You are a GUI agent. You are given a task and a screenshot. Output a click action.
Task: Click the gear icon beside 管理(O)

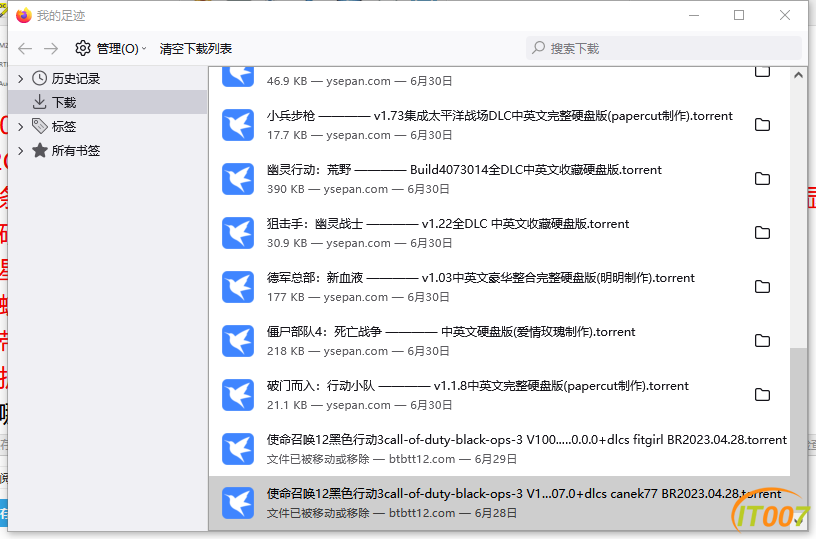point(83,48)
